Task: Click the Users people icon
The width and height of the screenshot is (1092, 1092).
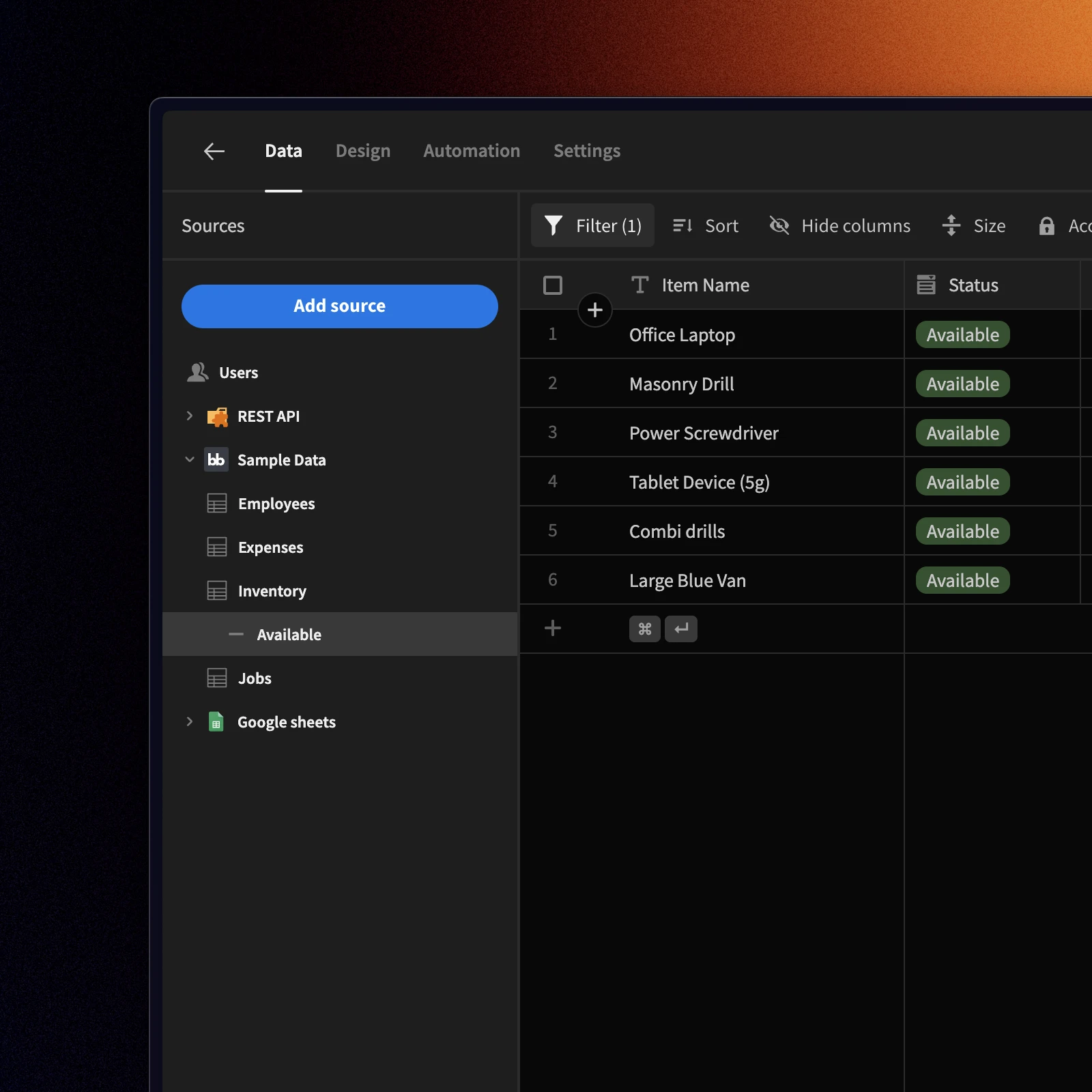Action: tap(198, 372)
